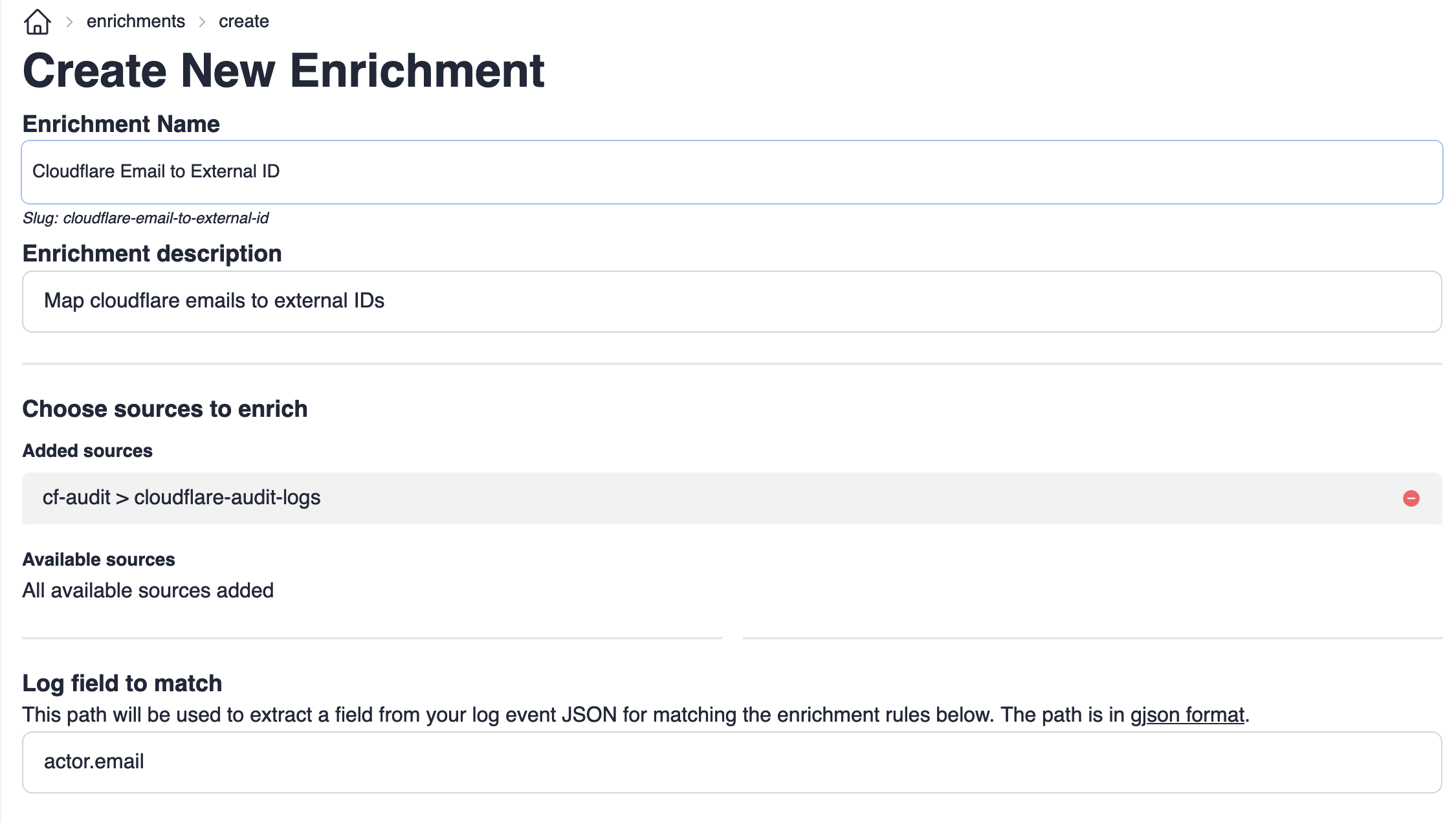Viewport: 1456px width, 822px height.
Task: Click the Added sources label
Action: 87,450
